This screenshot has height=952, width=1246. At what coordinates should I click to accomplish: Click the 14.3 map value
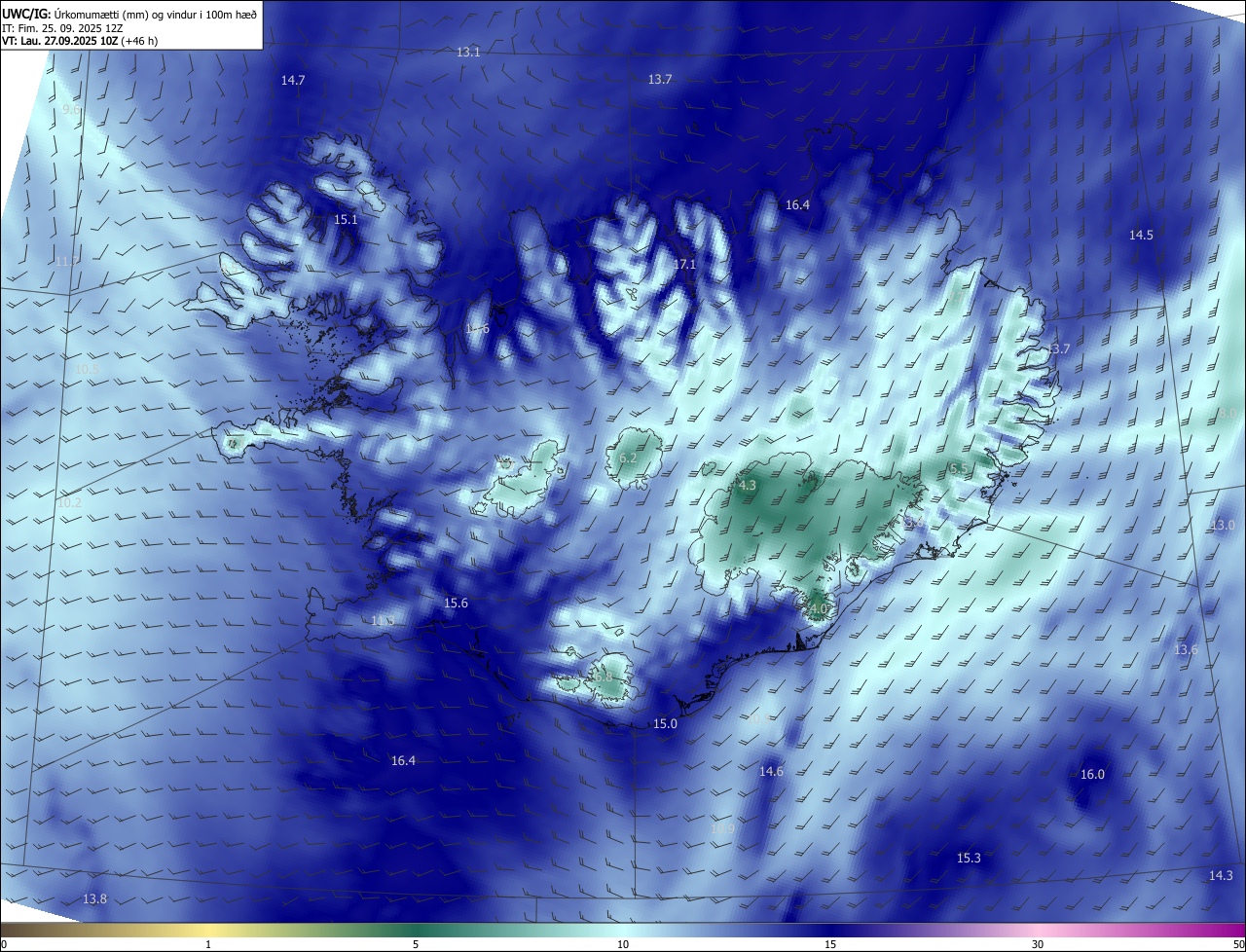coord(1221,875)
